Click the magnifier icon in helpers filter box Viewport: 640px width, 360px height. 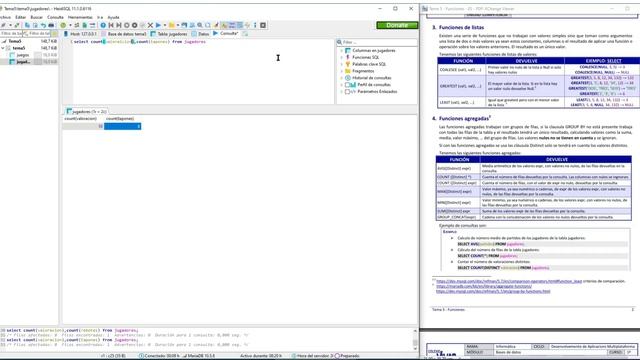coord(339,42)
